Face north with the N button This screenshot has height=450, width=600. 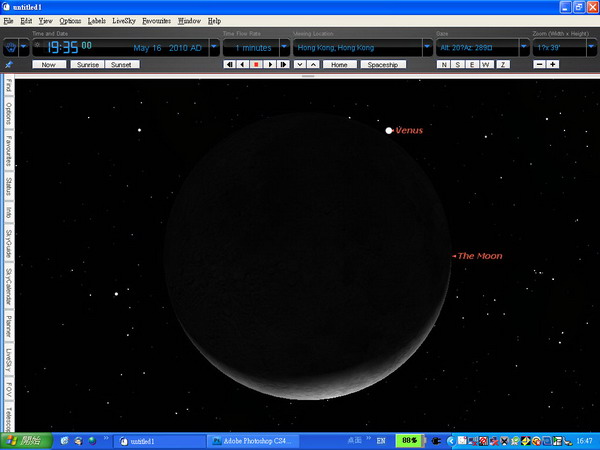click(444, 64)
